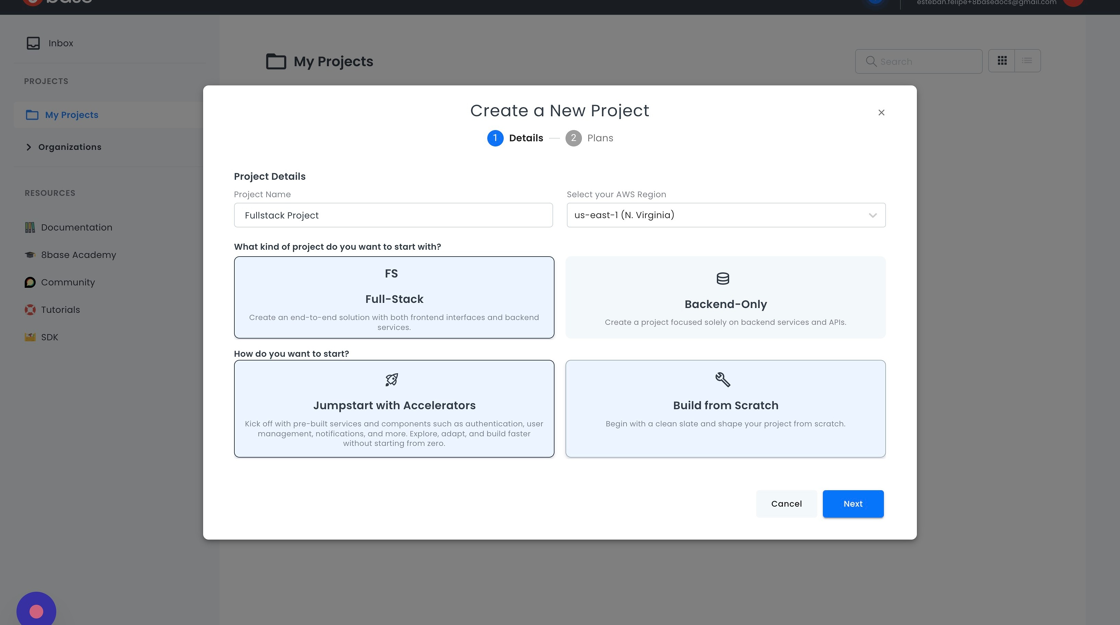This screenshot has height=625, width=1120.
Task: Select the Backend-Only project type card
Action: tap(725, 297)
